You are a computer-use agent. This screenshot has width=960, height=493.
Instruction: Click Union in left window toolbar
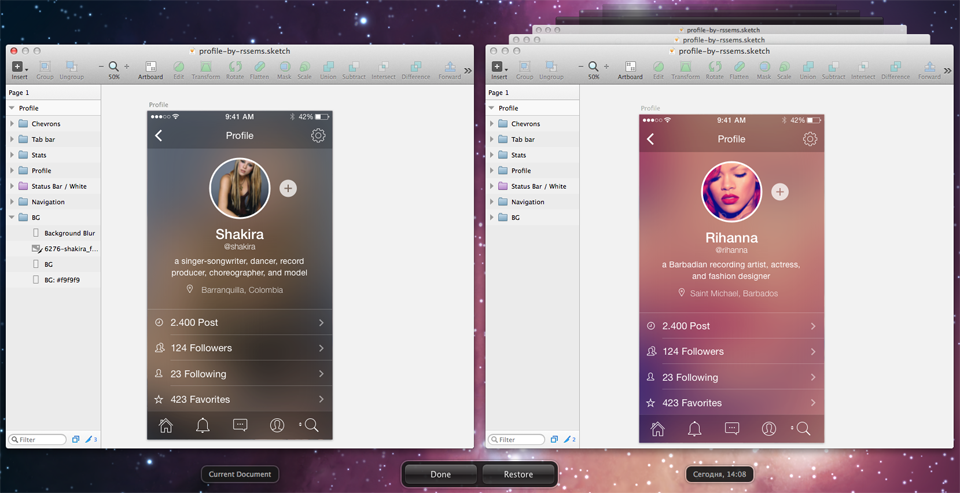coord(328,70)
